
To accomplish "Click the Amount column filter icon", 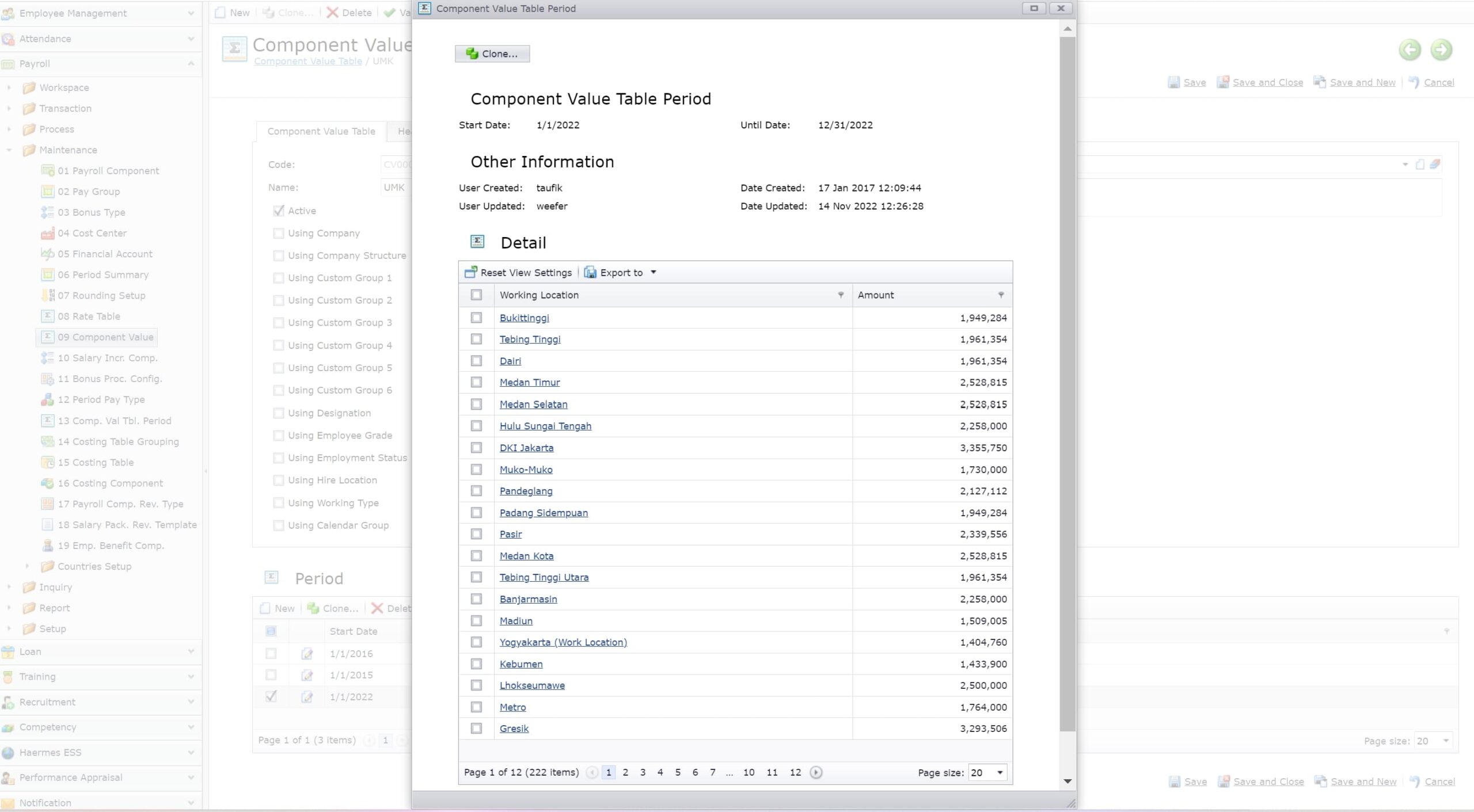I will (1001, 295).
